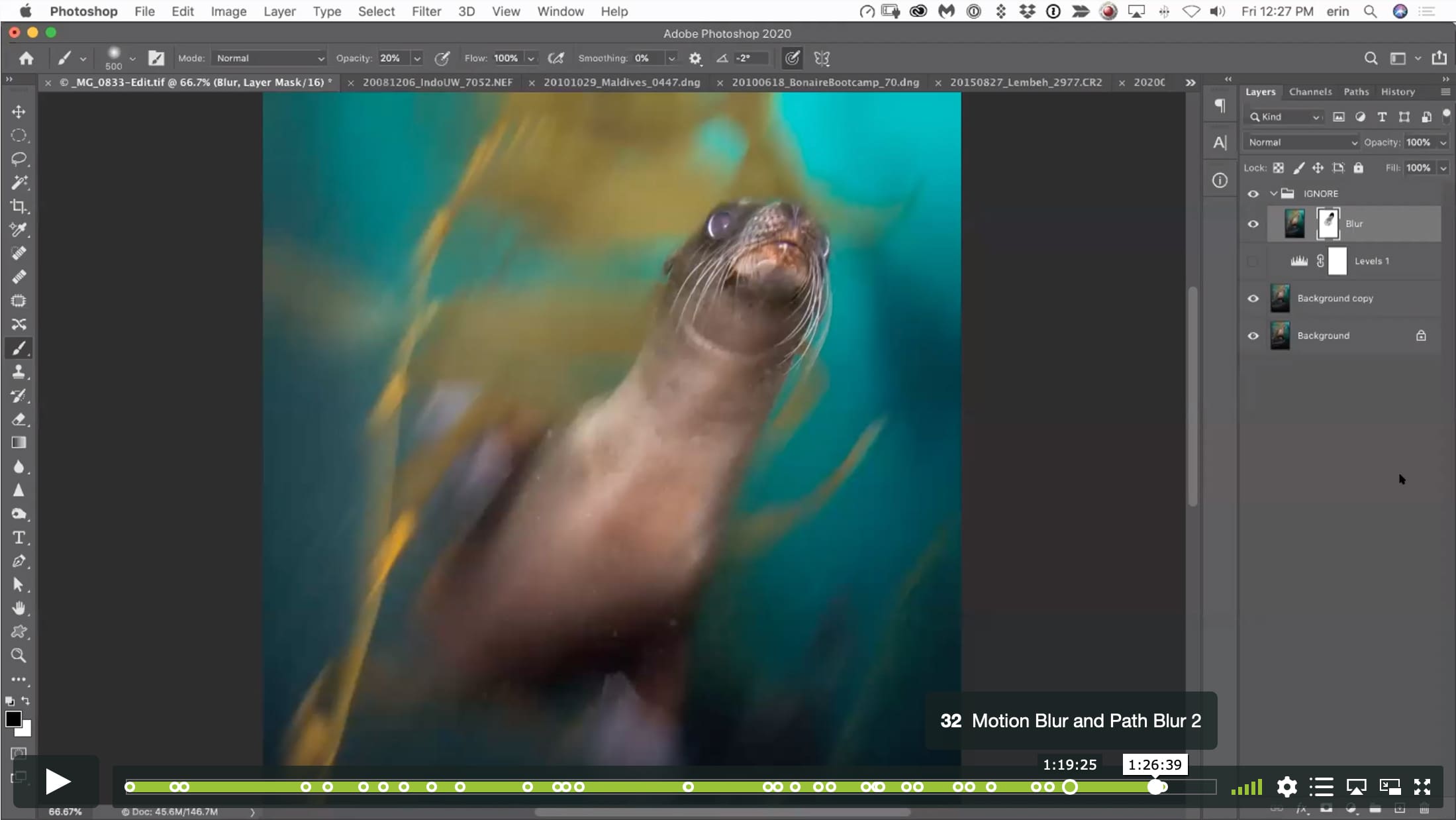This screenshot has height=820, width=1456.
Task: Open layer blend mode Normal dropdown
Action: (1301, 142)
